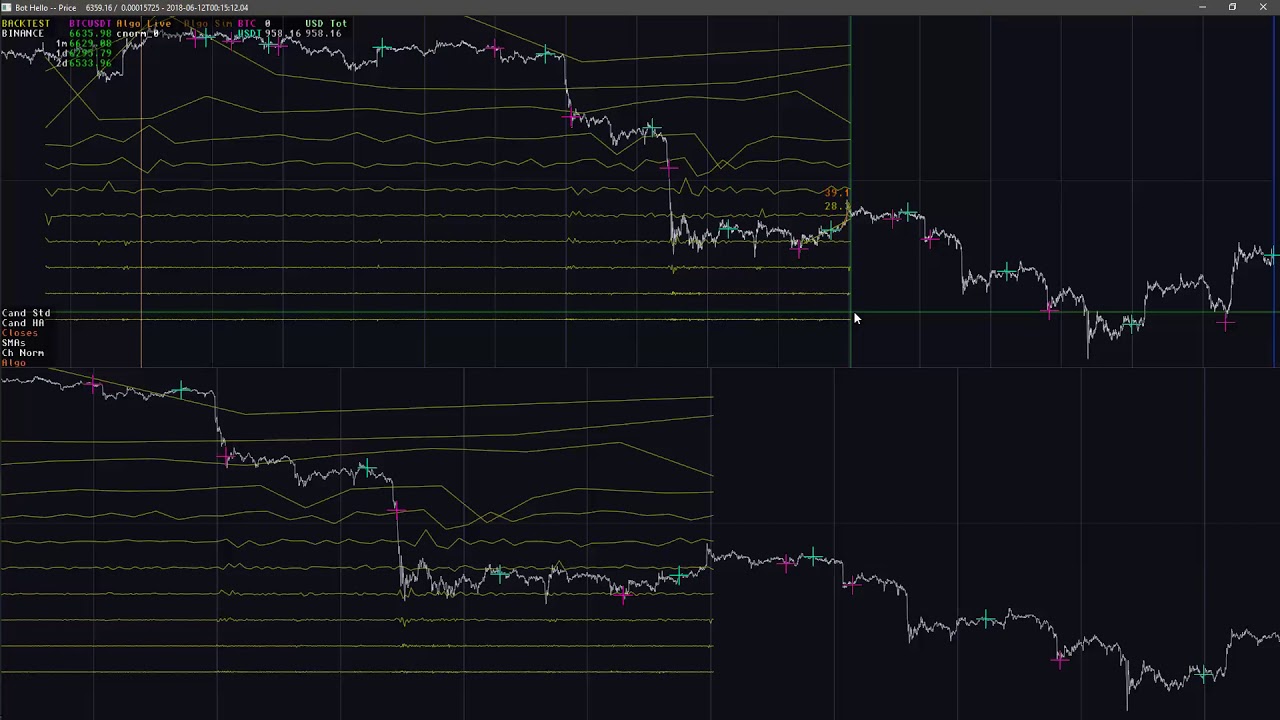Click the price value 6635.98
The width and height of the screenshot is (1280, 720).
tap(90, 33)
